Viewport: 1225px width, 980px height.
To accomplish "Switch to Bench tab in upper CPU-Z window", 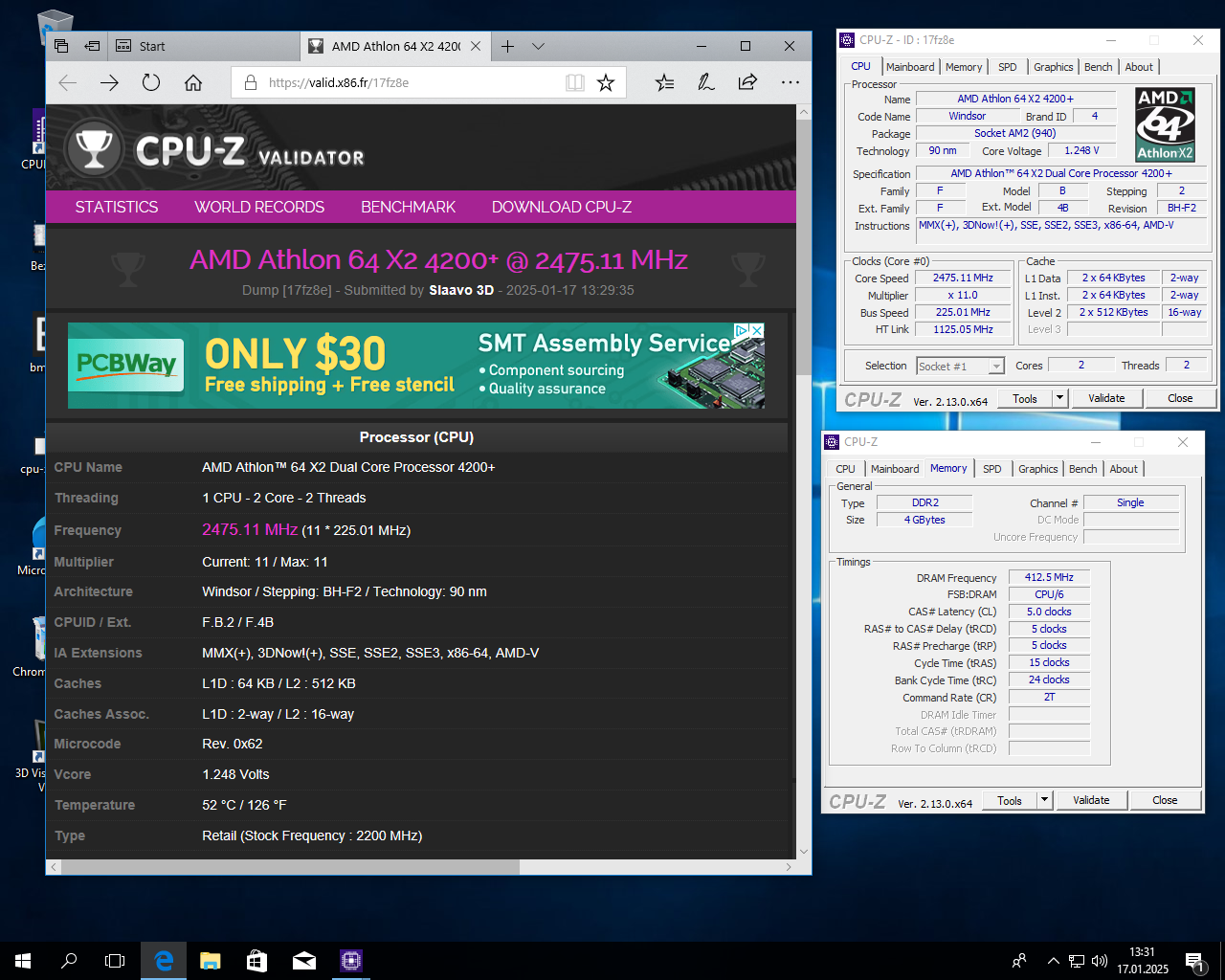I will click(x=1099, y=67).
